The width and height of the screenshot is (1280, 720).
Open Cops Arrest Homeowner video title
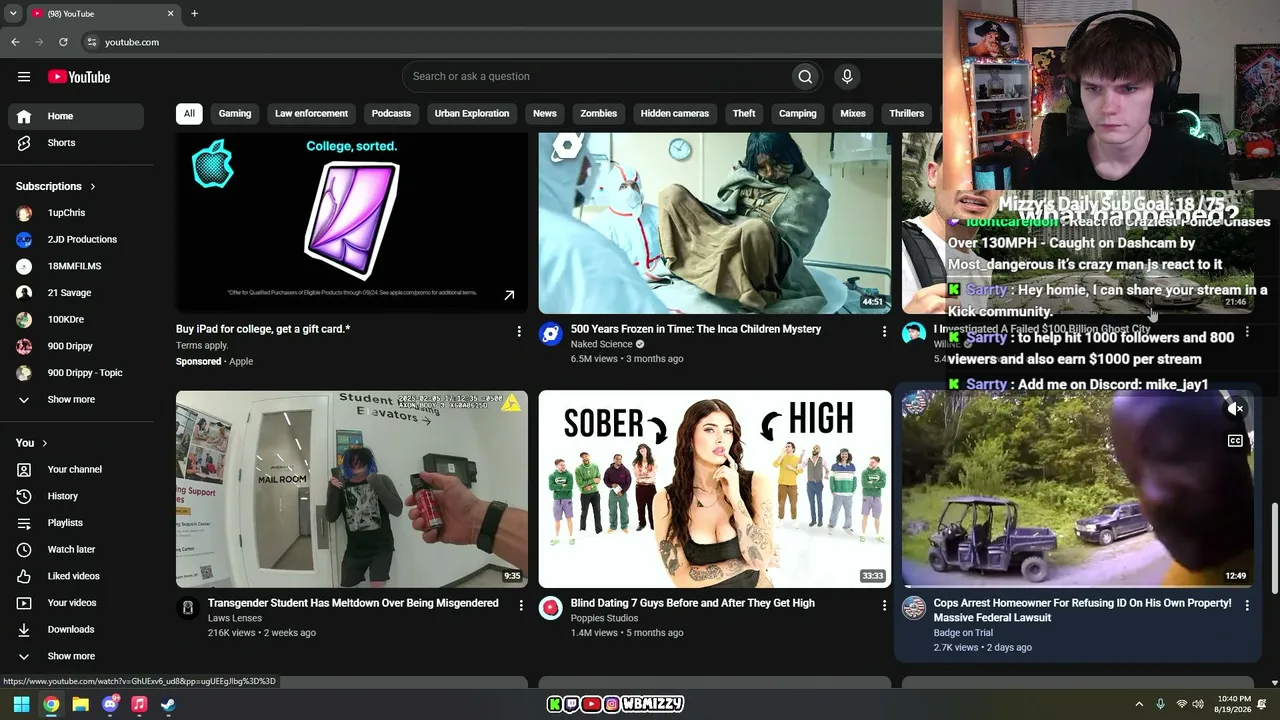pos(1083,610)
